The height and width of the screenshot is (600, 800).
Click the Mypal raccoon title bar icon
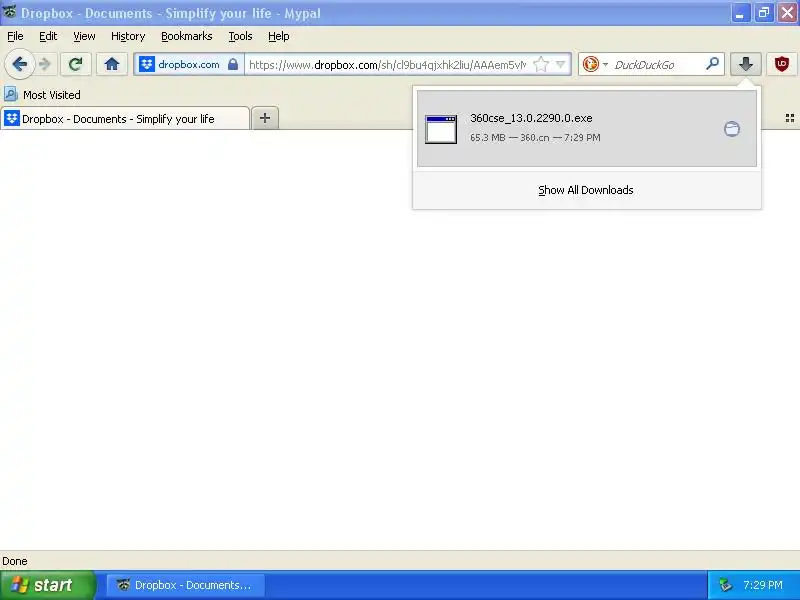9,12
